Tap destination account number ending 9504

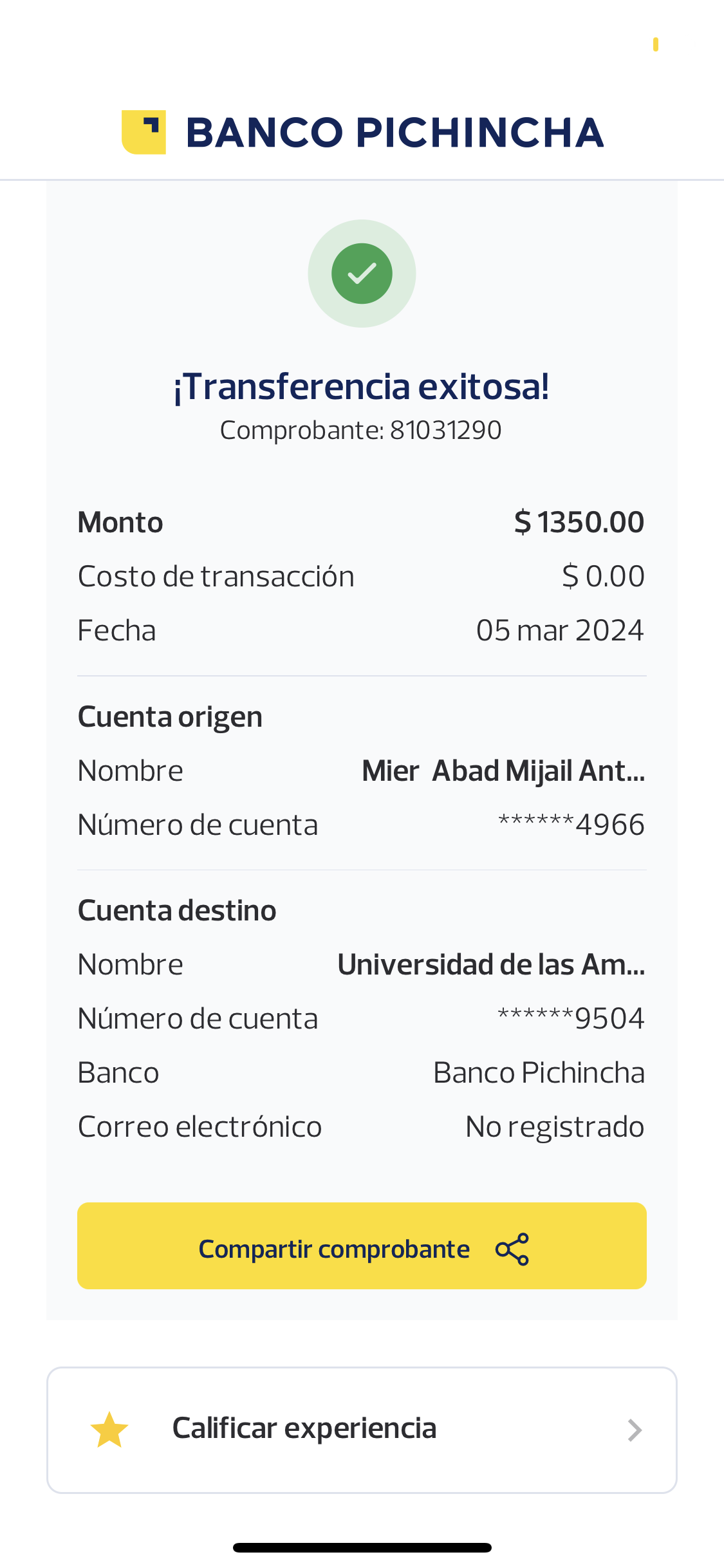571,1018
